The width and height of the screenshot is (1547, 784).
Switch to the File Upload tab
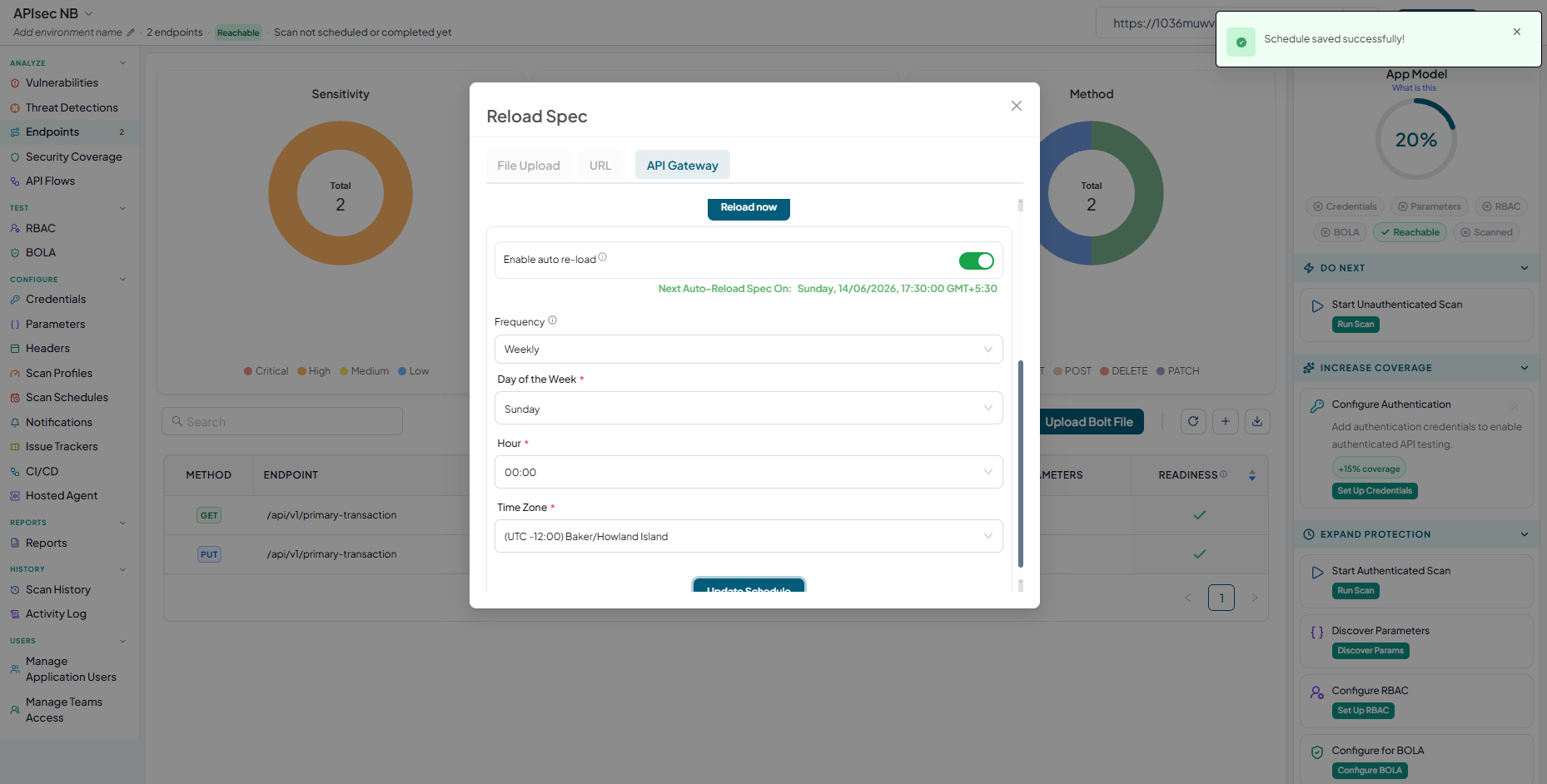point(529,166)
